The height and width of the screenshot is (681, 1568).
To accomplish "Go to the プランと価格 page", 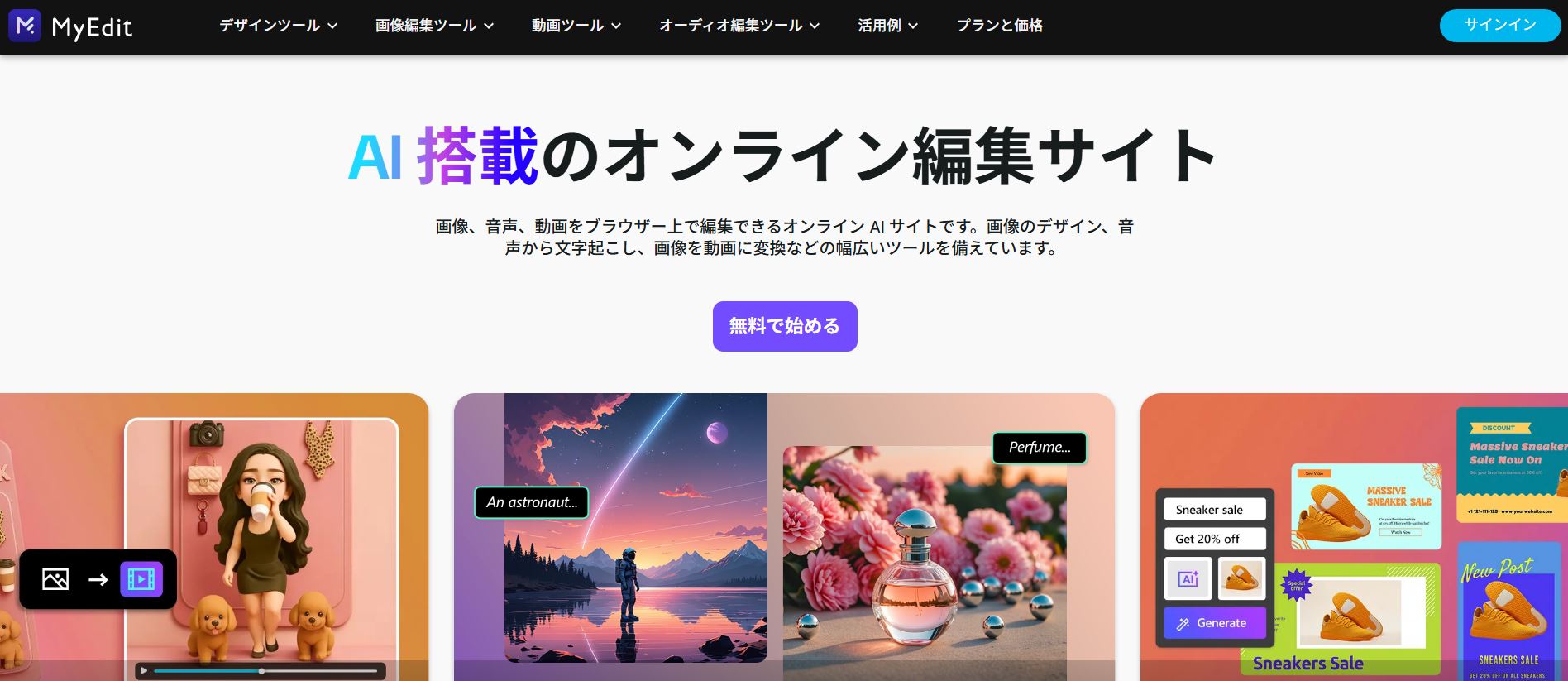I will tap(999, 26).
